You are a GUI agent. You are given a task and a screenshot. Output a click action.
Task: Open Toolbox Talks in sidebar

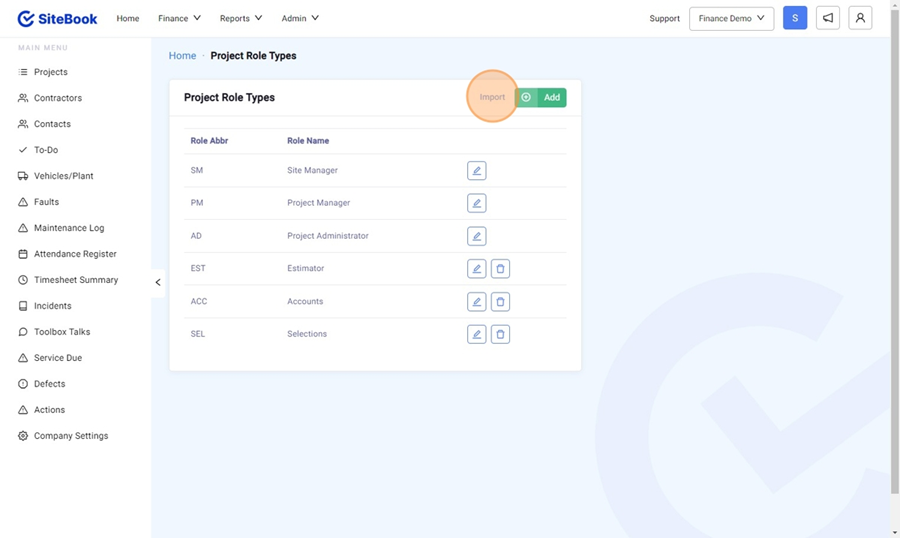click(x=62, y=332)
